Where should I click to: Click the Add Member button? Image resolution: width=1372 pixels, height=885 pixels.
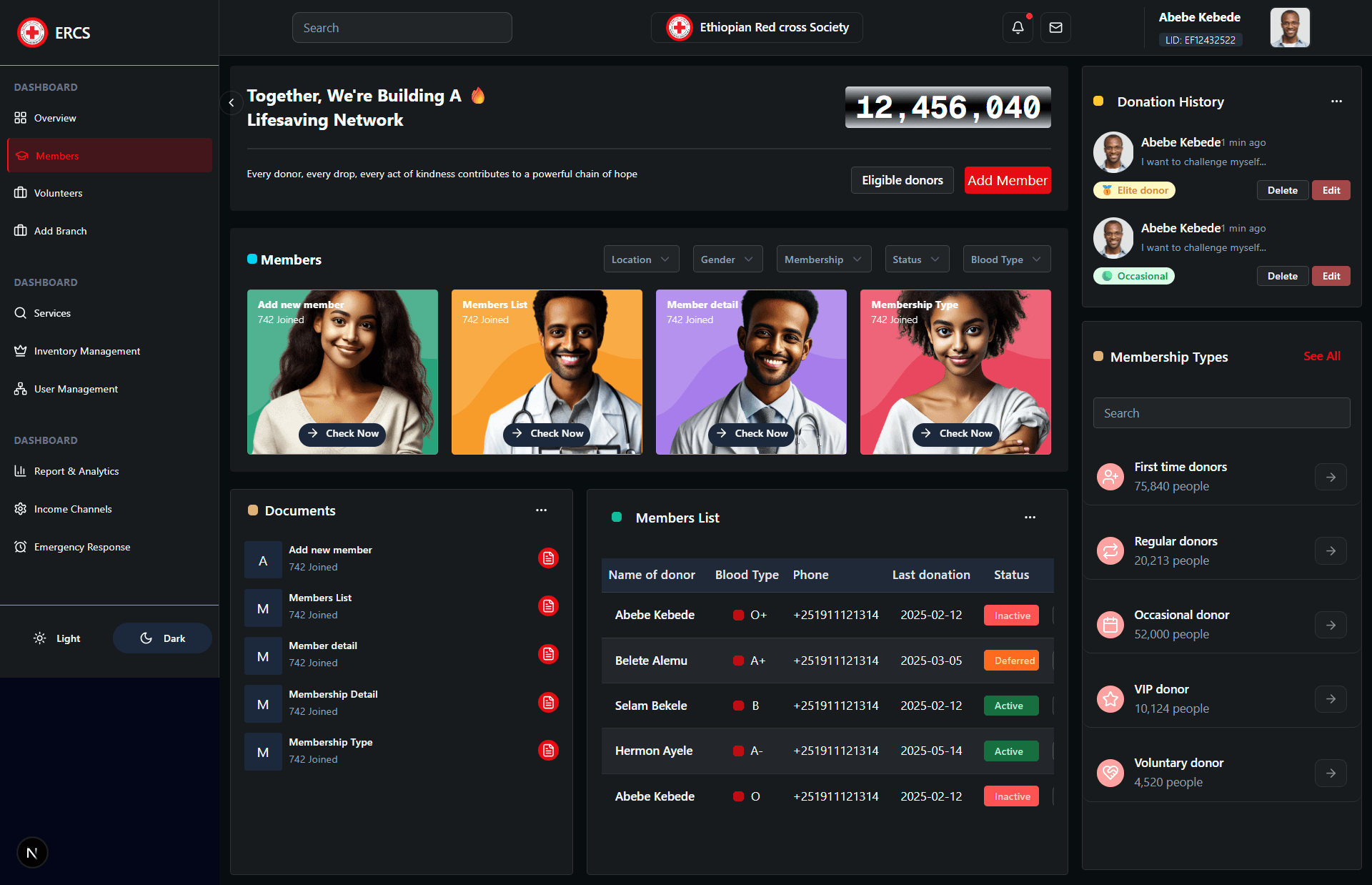point(1007,180)
